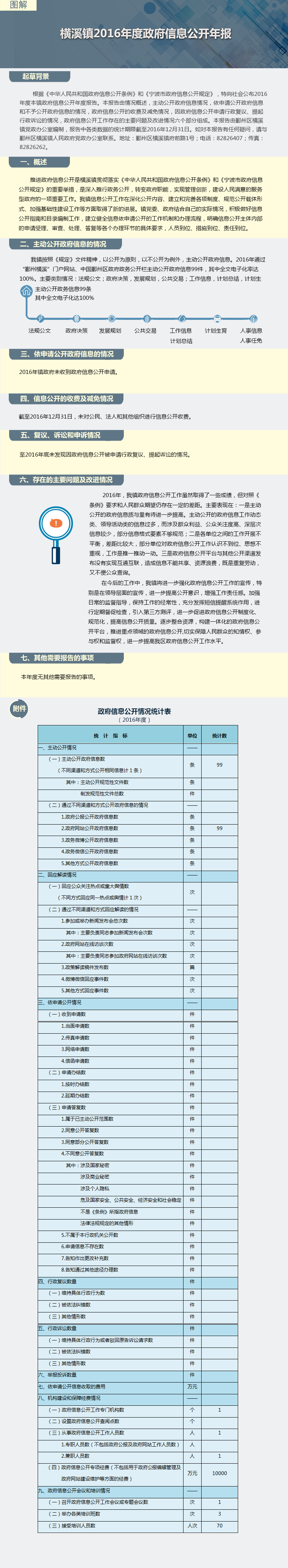Click the 五、复议、诉讼和申诉情况 header
The height and width of the screenshot is (1568, 288).
point(66,435)
